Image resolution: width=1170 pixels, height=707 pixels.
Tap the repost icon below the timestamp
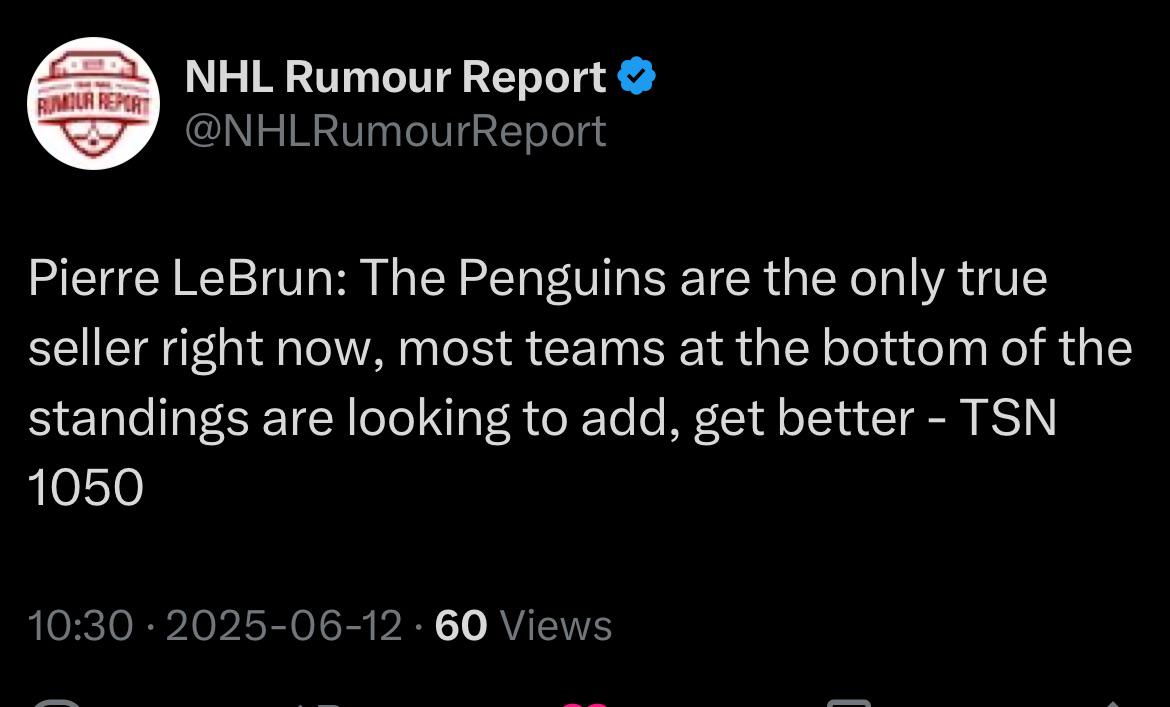(317, 704)
